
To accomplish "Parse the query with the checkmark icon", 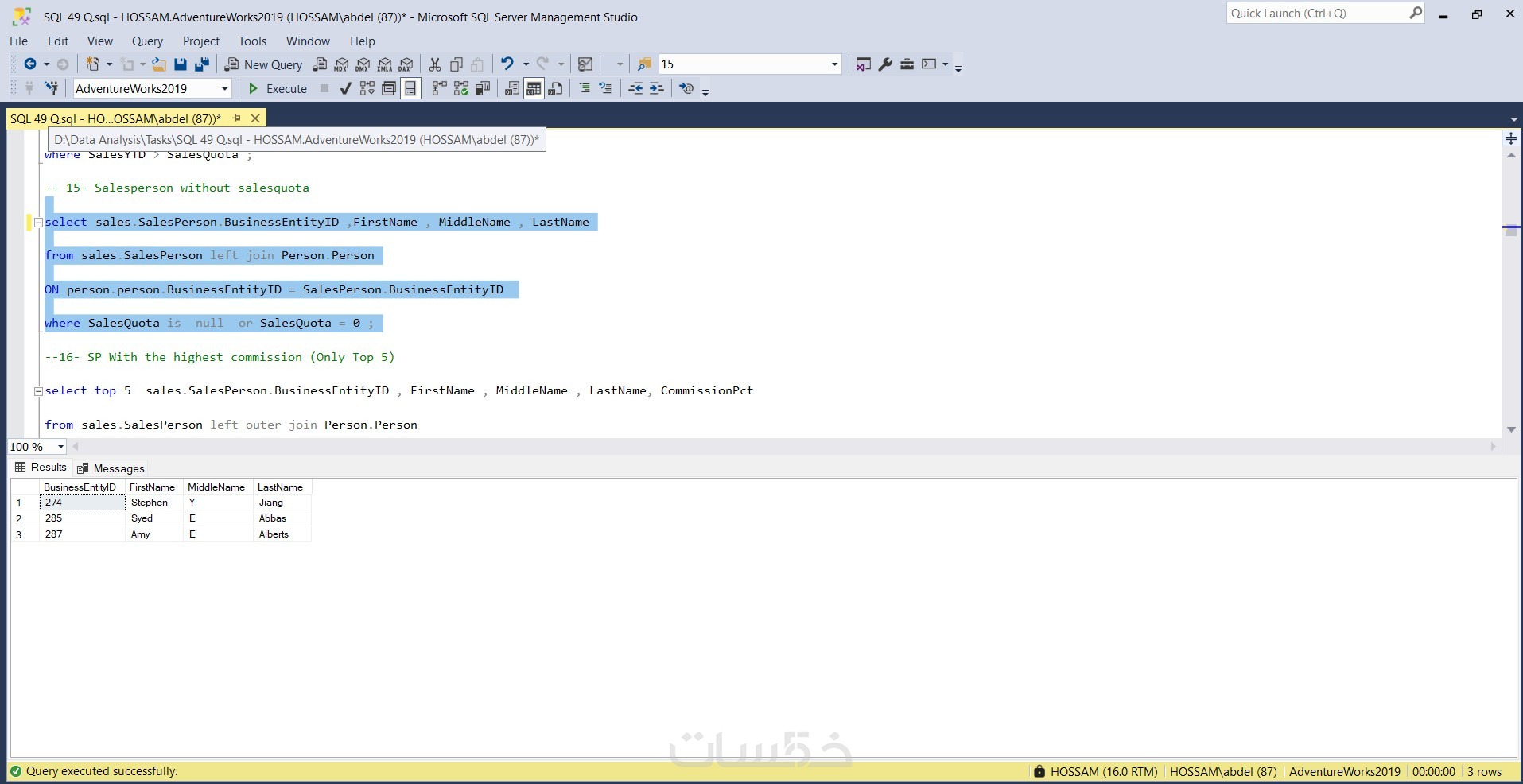I will [x=345, y=88].
